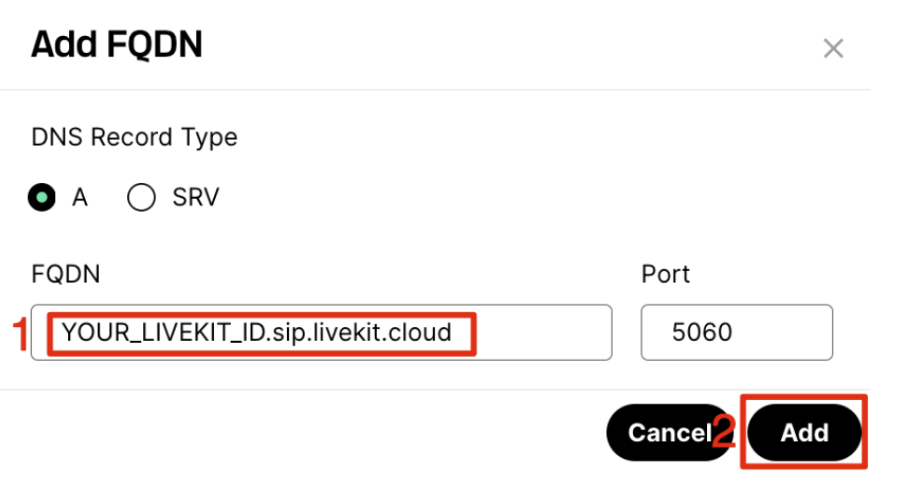Focus the Port input field

coord(736,332)
